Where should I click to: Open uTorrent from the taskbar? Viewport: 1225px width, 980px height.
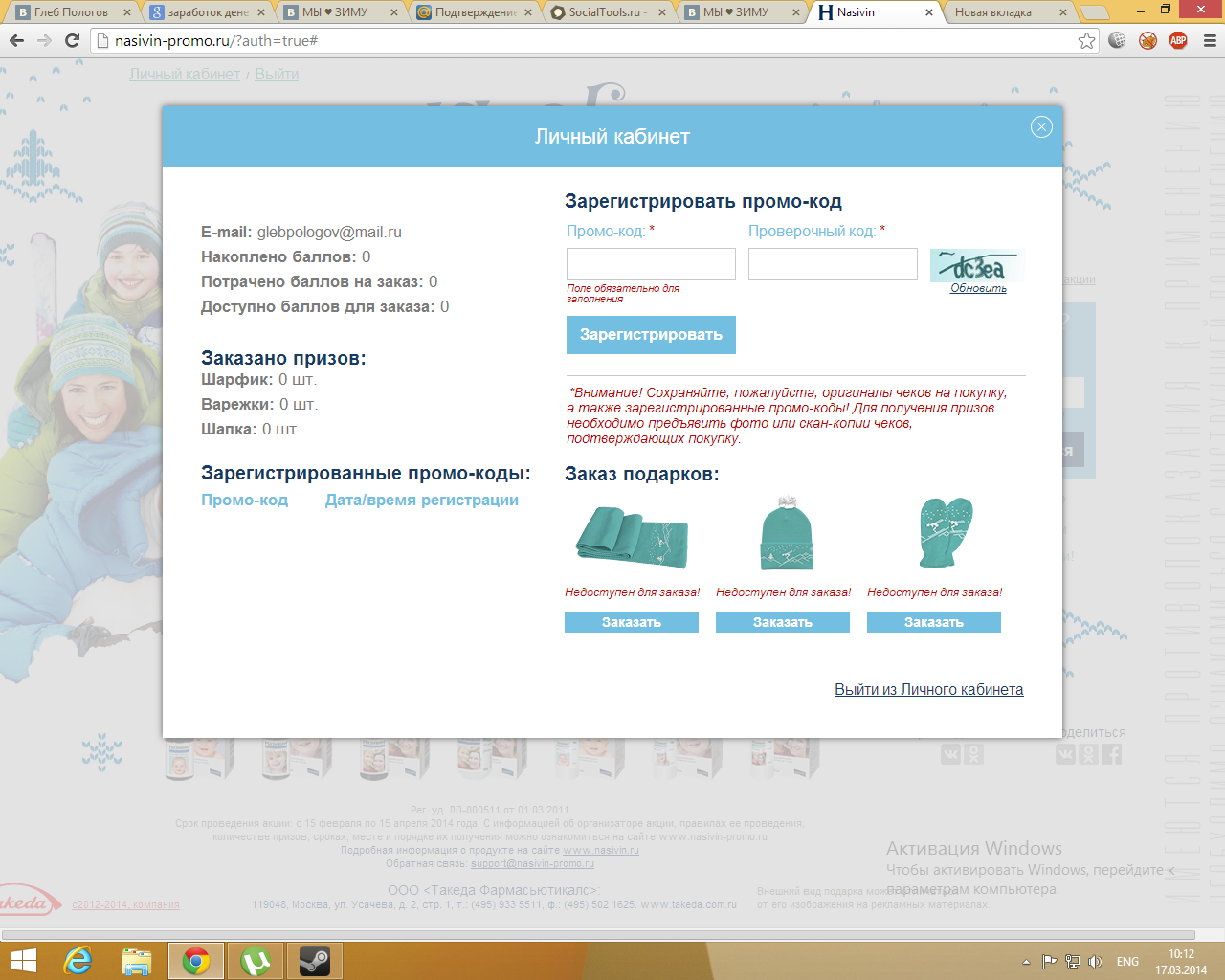click(x=255, y=961)
